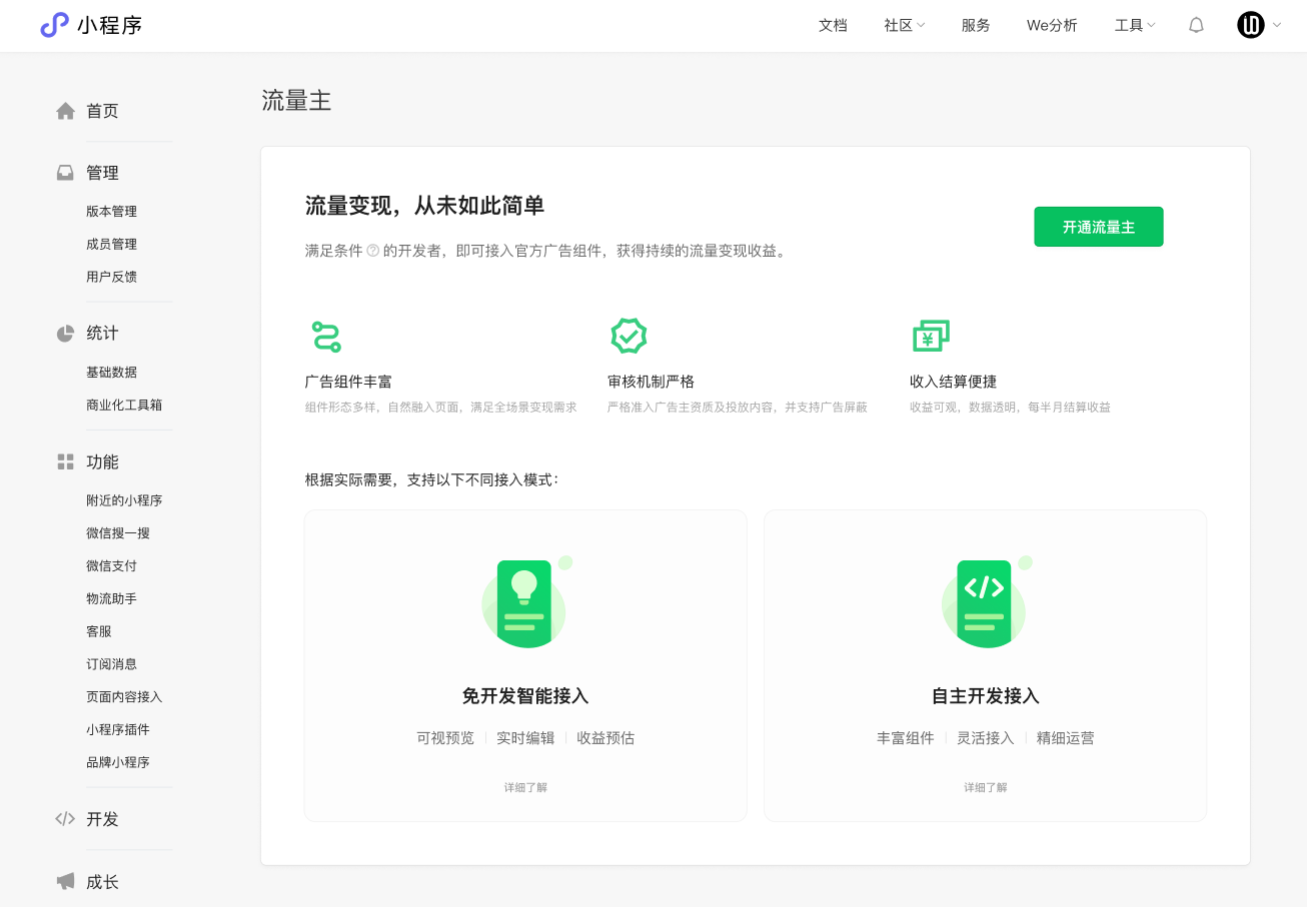Open the We分析 top menu
The width and height of the screenshot is (1307, 907).
tap(1052, 26)
